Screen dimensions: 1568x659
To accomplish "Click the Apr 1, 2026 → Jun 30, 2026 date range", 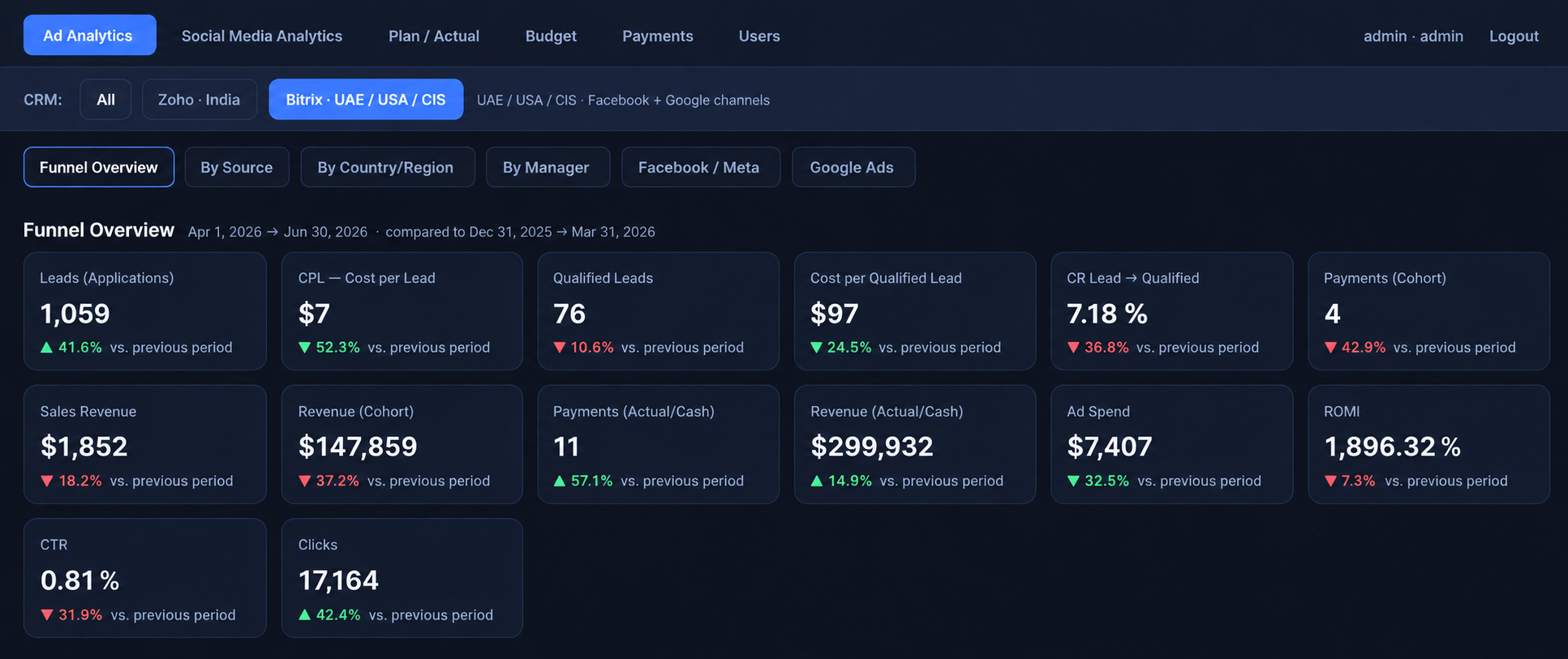I will (x=277, y=232).
